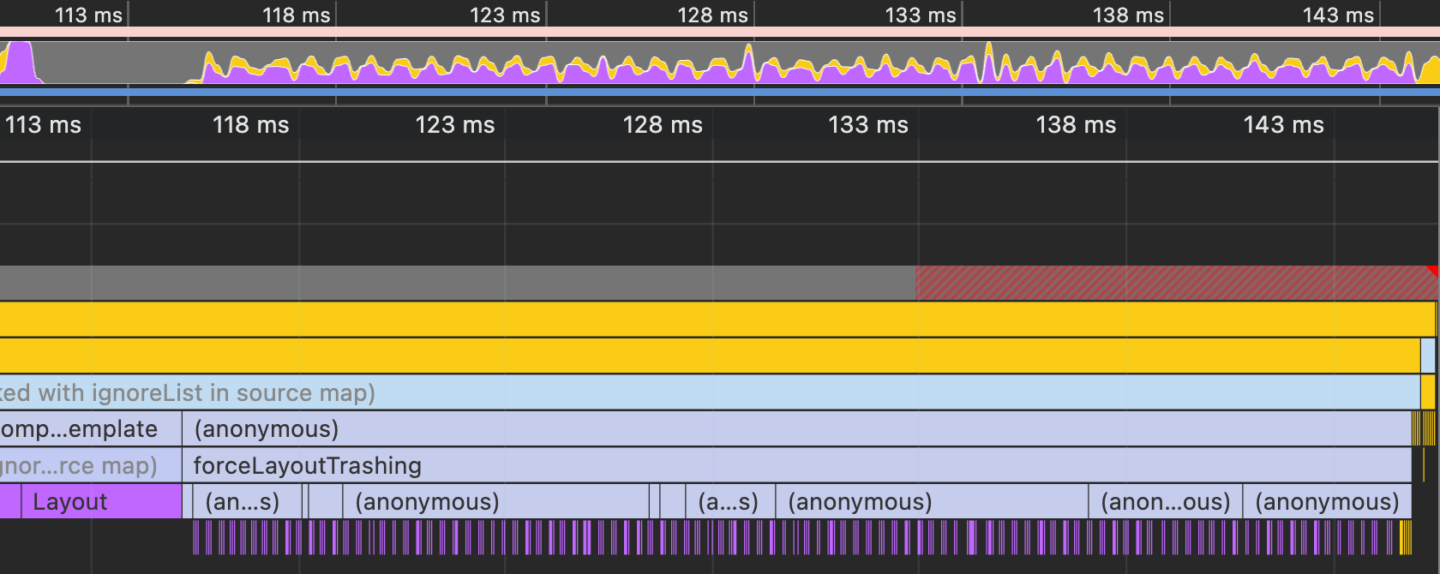Click the (anonymous) block just left of (anon...ous)

coord(932,502)
